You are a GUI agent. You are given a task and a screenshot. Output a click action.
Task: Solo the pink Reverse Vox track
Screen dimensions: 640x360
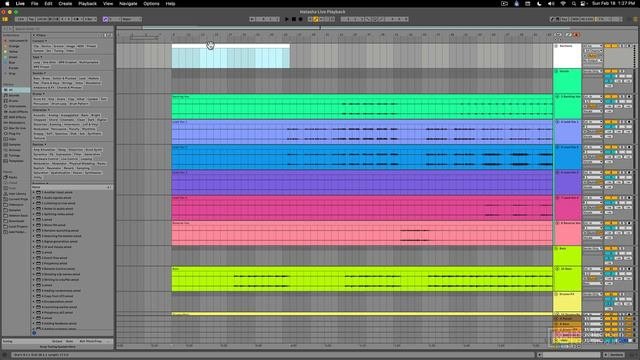coord(622,223)
